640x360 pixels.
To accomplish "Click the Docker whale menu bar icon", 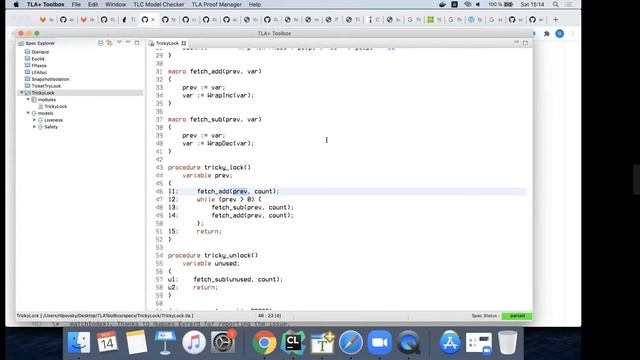I will click(442, 4).
